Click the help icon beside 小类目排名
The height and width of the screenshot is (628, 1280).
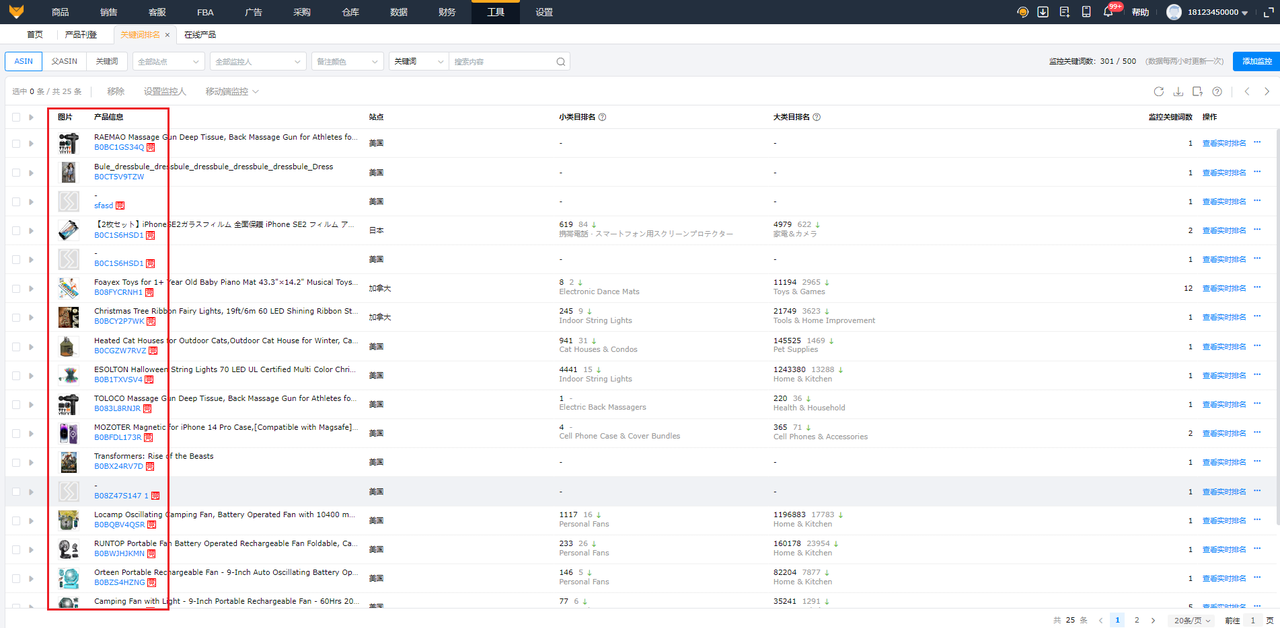(602, 117)
